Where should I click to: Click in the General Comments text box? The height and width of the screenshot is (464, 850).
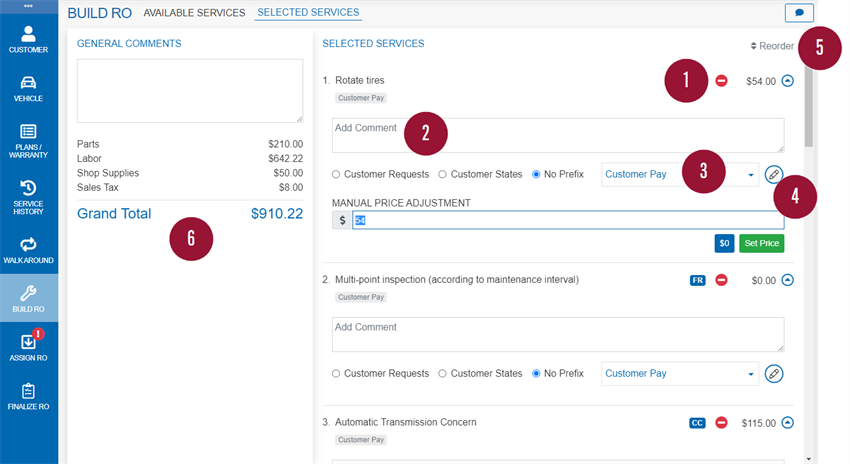(190, 91)
